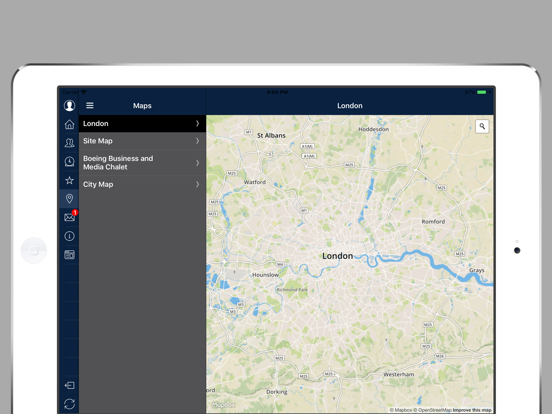Click the logout icon in sidebar

pyautogui.click(x=69, y=385)
